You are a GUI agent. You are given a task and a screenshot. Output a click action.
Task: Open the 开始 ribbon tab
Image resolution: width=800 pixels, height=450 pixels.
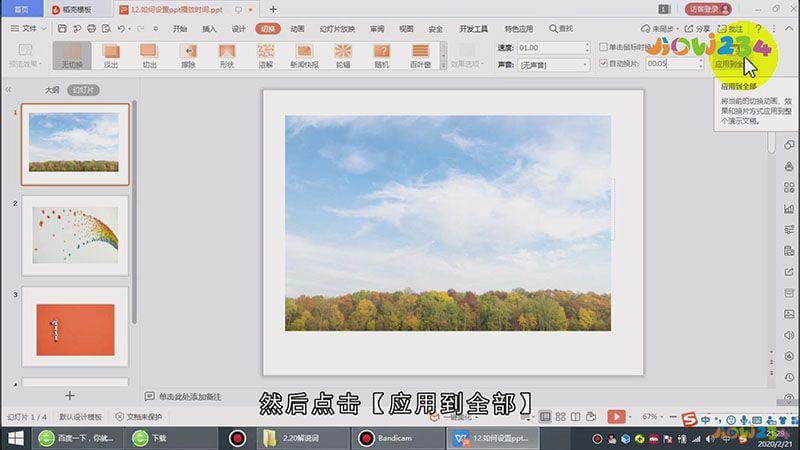(x=180, y=29)
